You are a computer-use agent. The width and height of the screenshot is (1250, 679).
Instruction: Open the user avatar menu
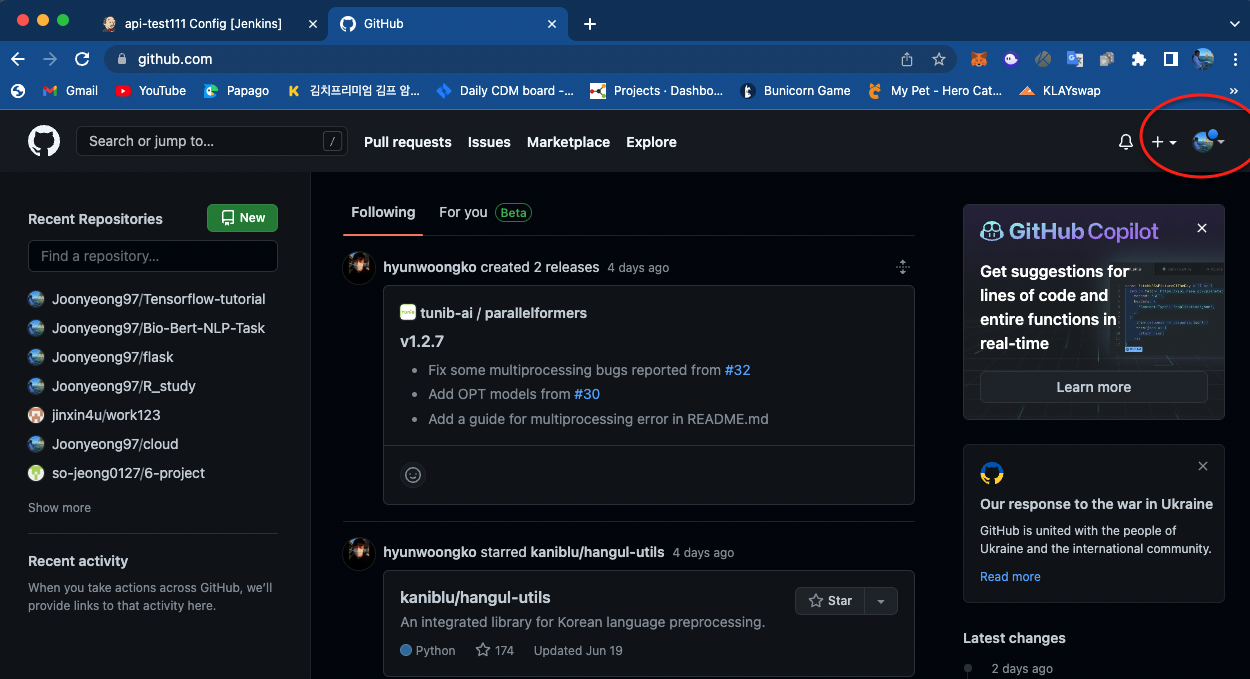point(1208,142)
